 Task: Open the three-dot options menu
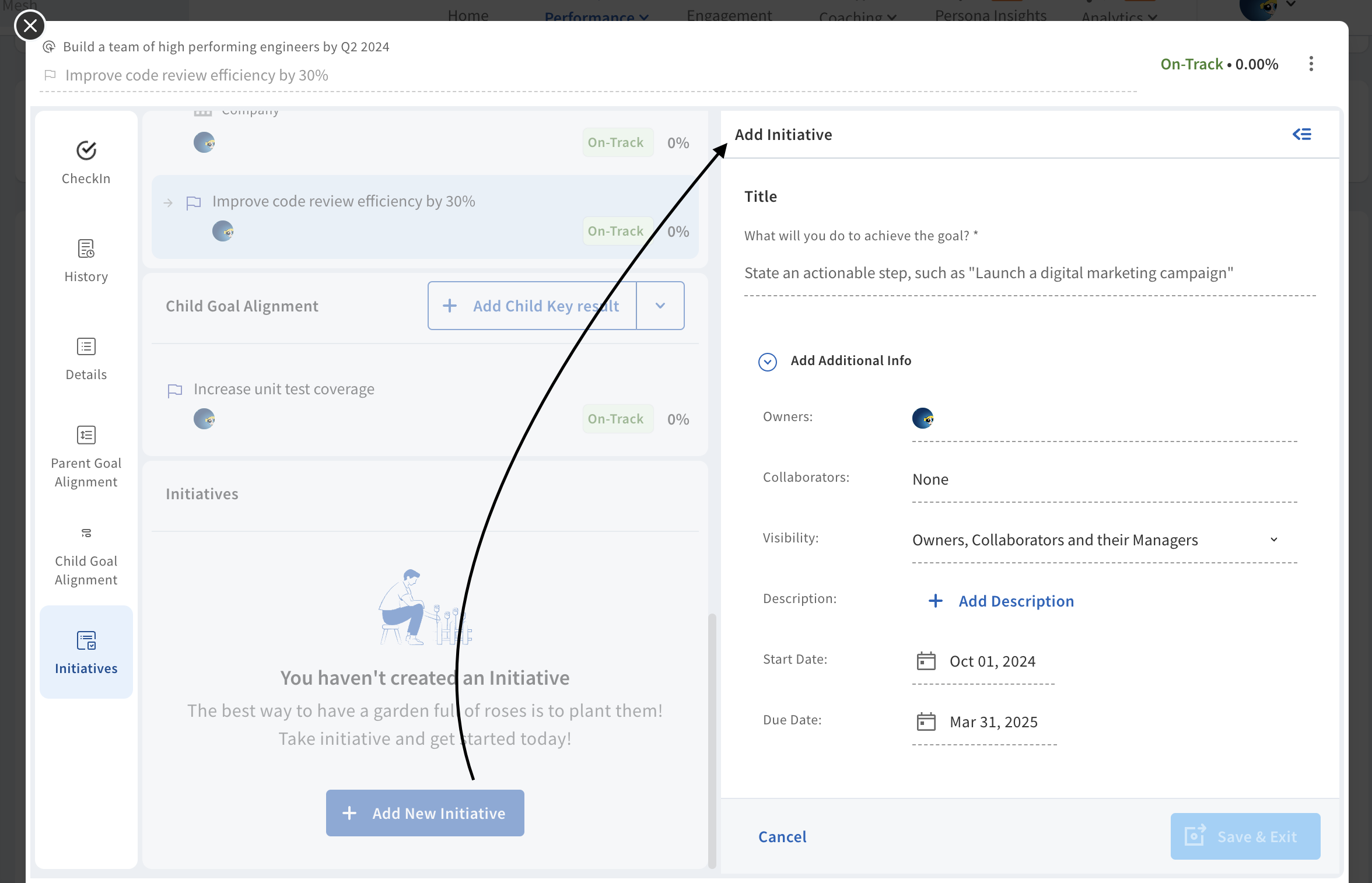pyautogui.click(x=1311, y=64)
